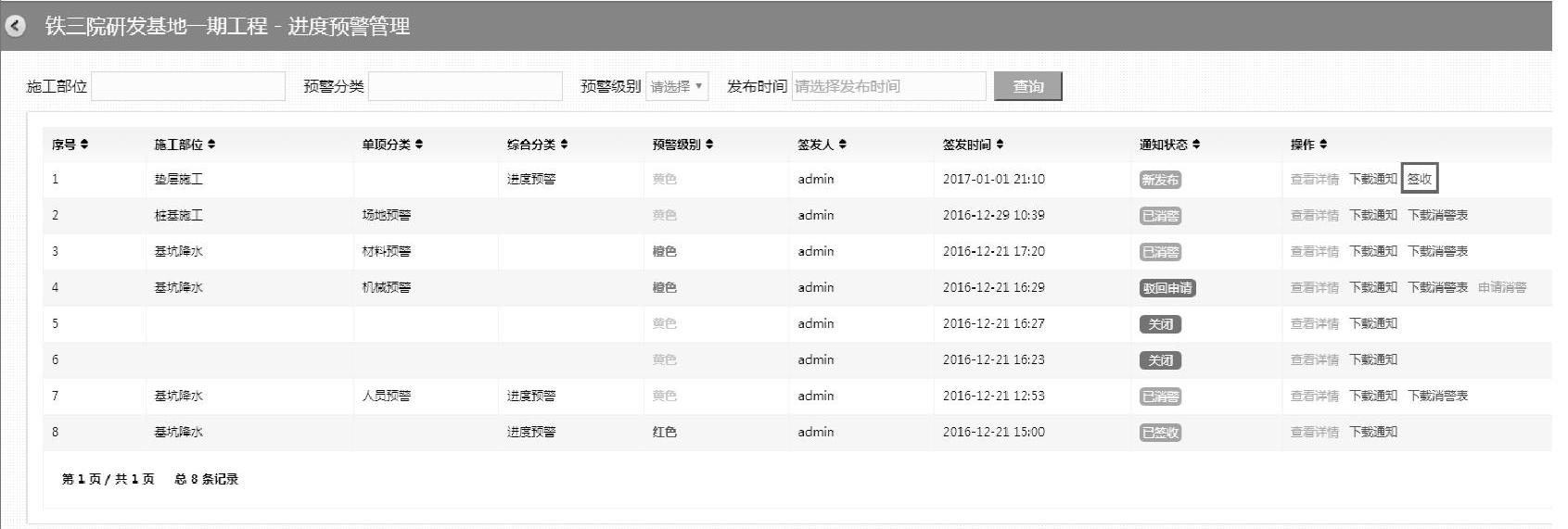Click 查看详情 in the 人员预警 row
This screenshot has height=529, width=1568.
point(1315,397)
